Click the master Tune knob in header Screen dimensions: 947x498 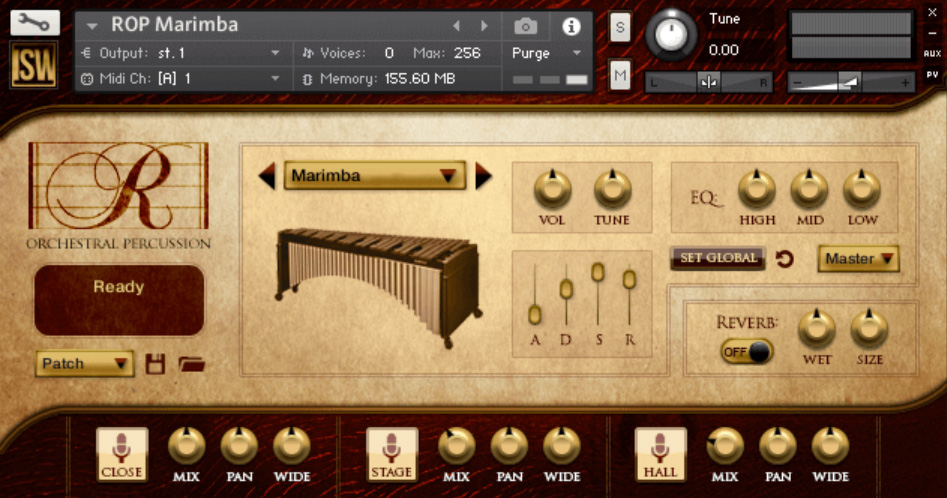coord(670,34)
